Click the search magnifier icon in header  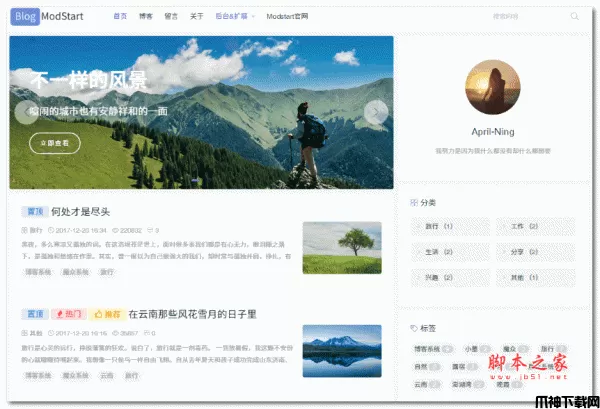574,16
